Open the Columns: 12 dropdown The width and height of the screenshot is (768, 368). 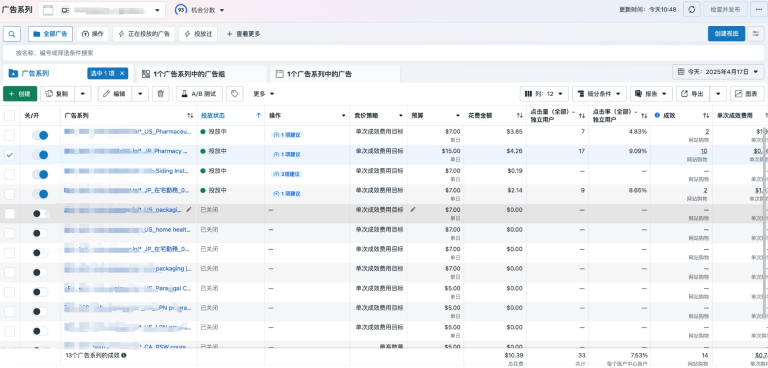(544, 94)
